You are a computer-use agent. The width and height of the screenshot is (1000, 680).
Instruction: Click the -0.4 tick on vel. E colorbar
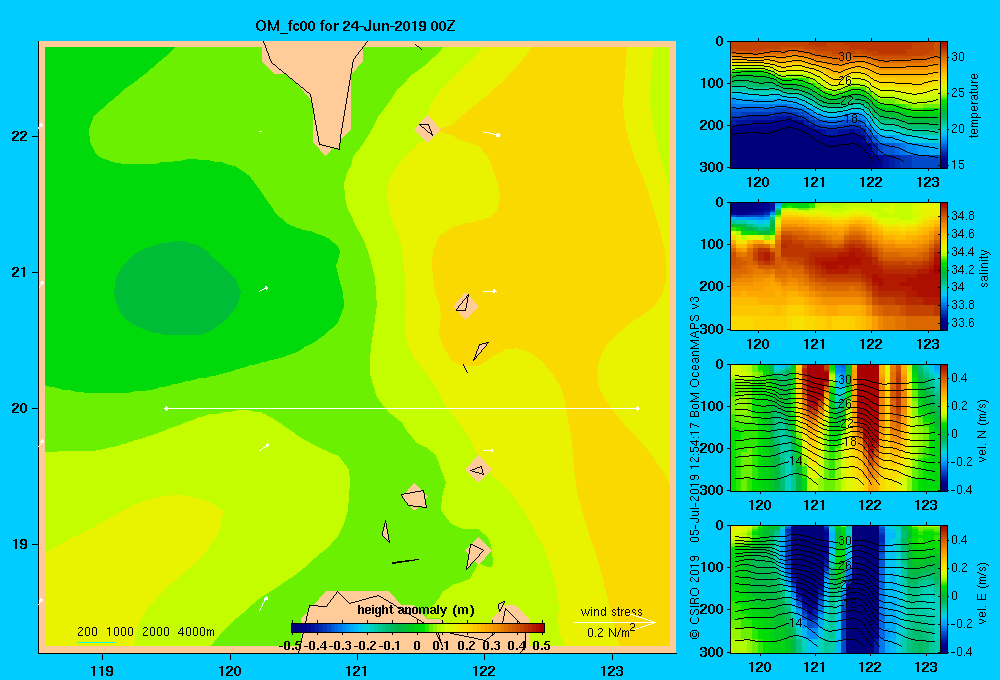(x=960, y=651)
